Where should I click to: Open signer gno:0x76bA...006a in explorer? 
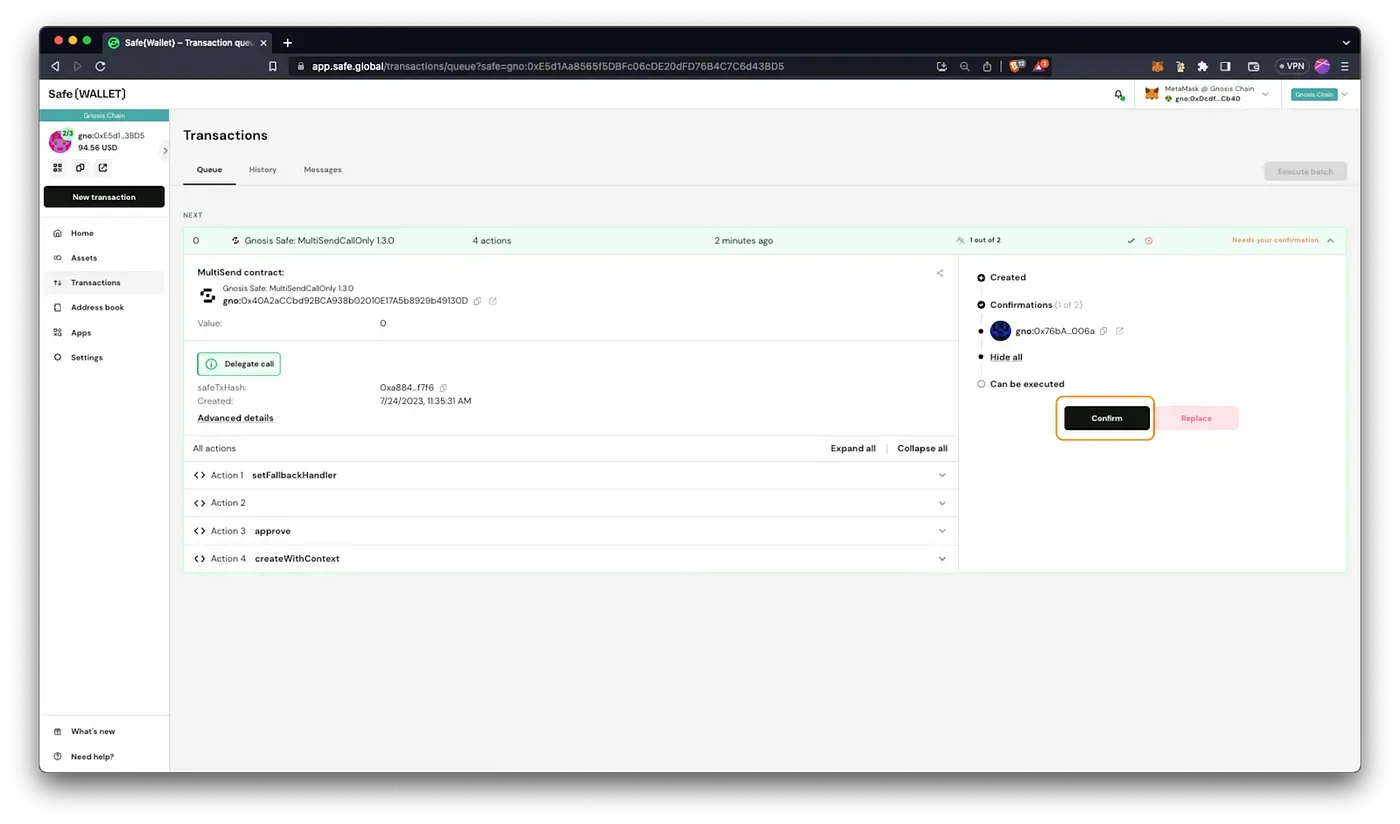[x=1119, y=331]
